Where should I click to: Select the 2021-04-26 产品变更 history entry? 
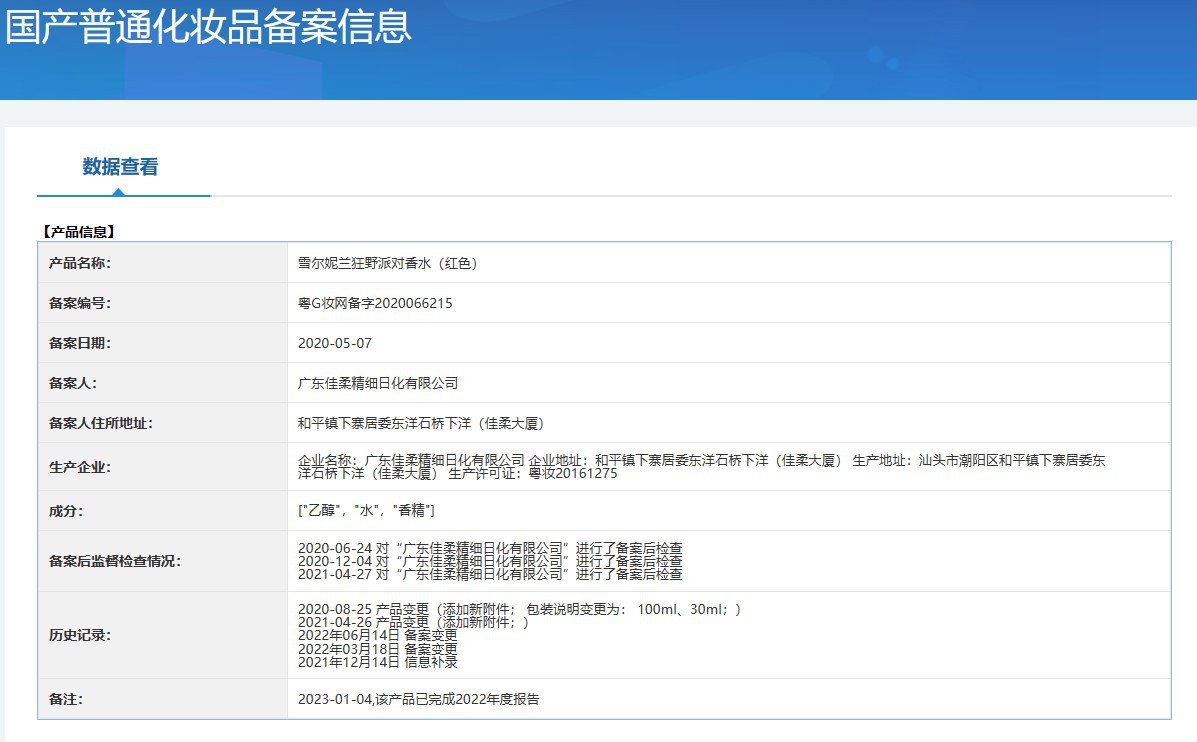click(413, 622)
